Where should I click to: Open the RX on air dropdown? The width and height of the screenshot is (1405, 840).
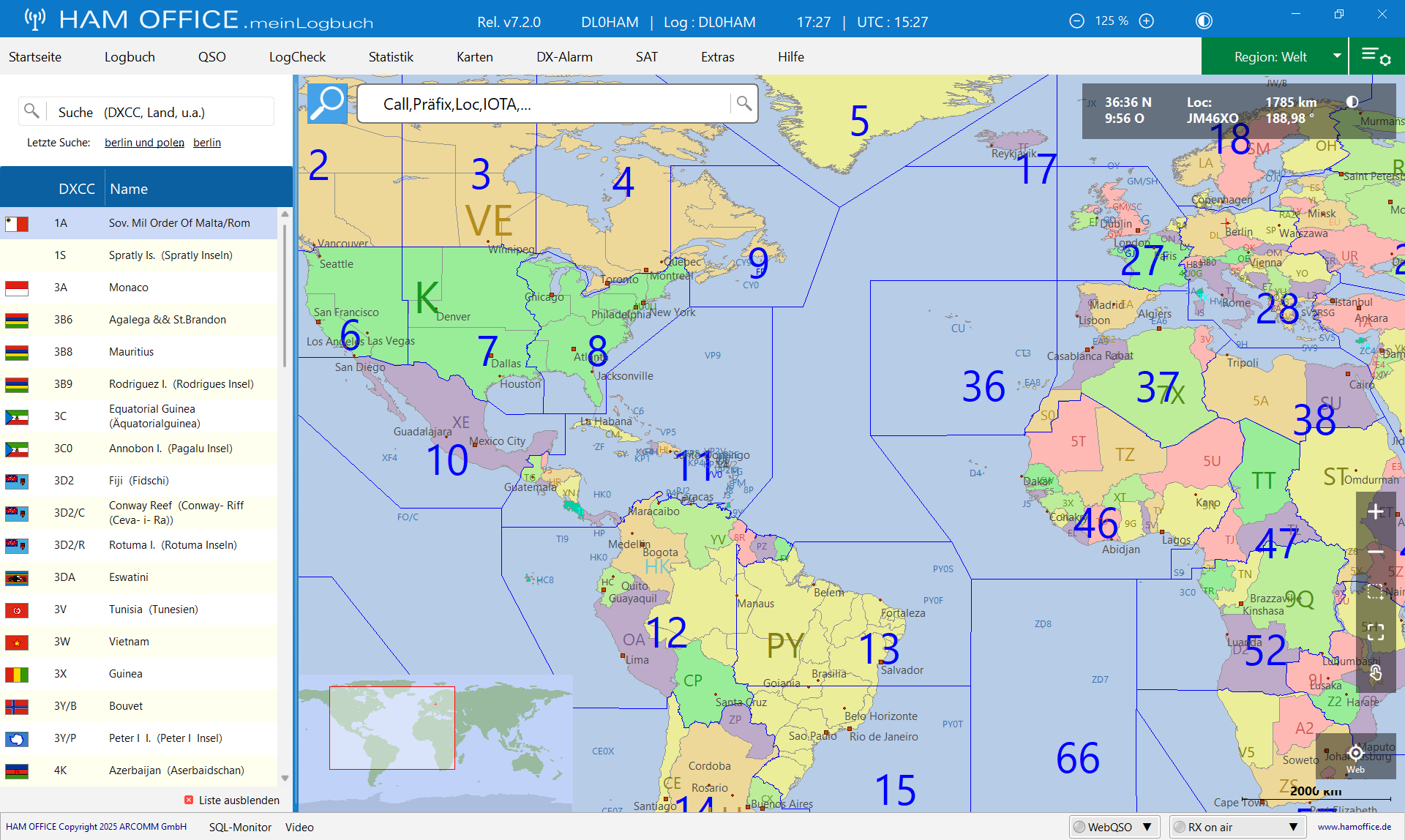pyautogui.click(x=1238, y=827)
